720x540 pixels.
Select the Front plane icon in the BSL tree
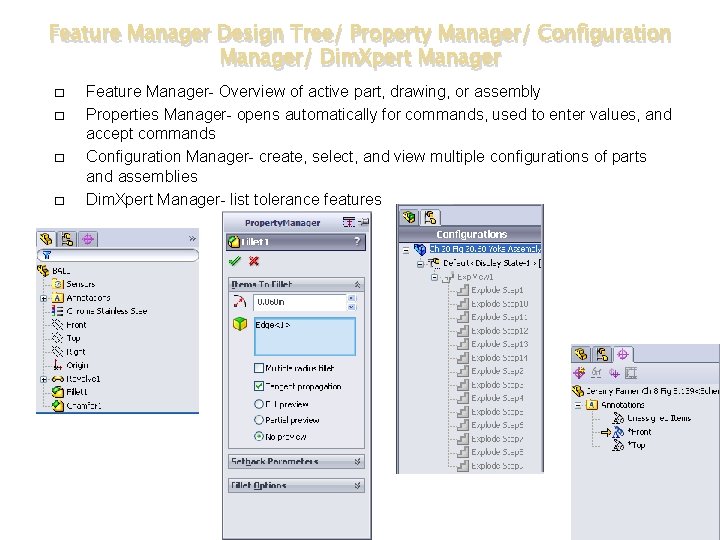(x=57, y=325)
